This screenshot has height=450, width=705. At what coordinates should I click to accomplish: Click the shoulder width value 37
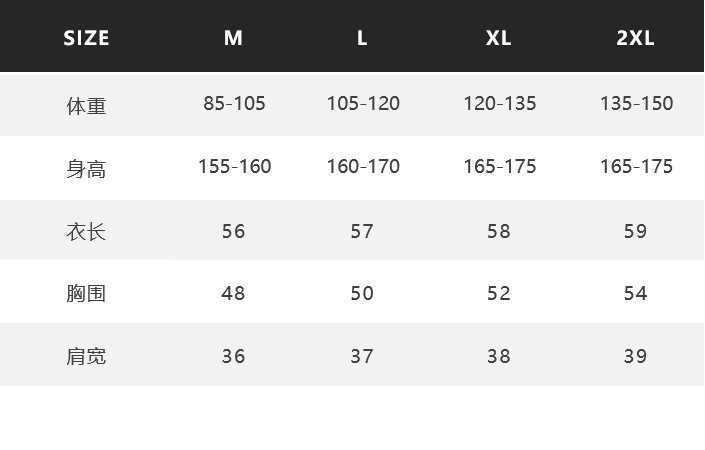[362, 356]
